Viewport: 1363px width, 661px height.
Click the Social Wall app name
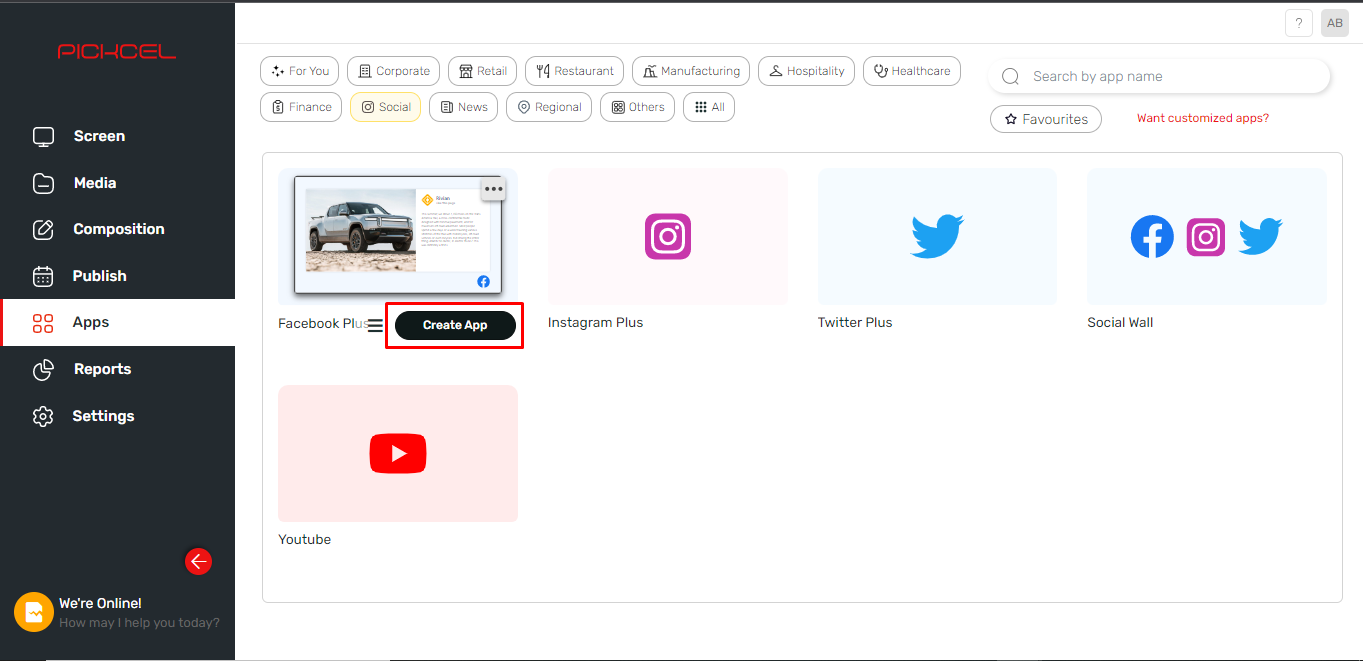[1120, 323]
